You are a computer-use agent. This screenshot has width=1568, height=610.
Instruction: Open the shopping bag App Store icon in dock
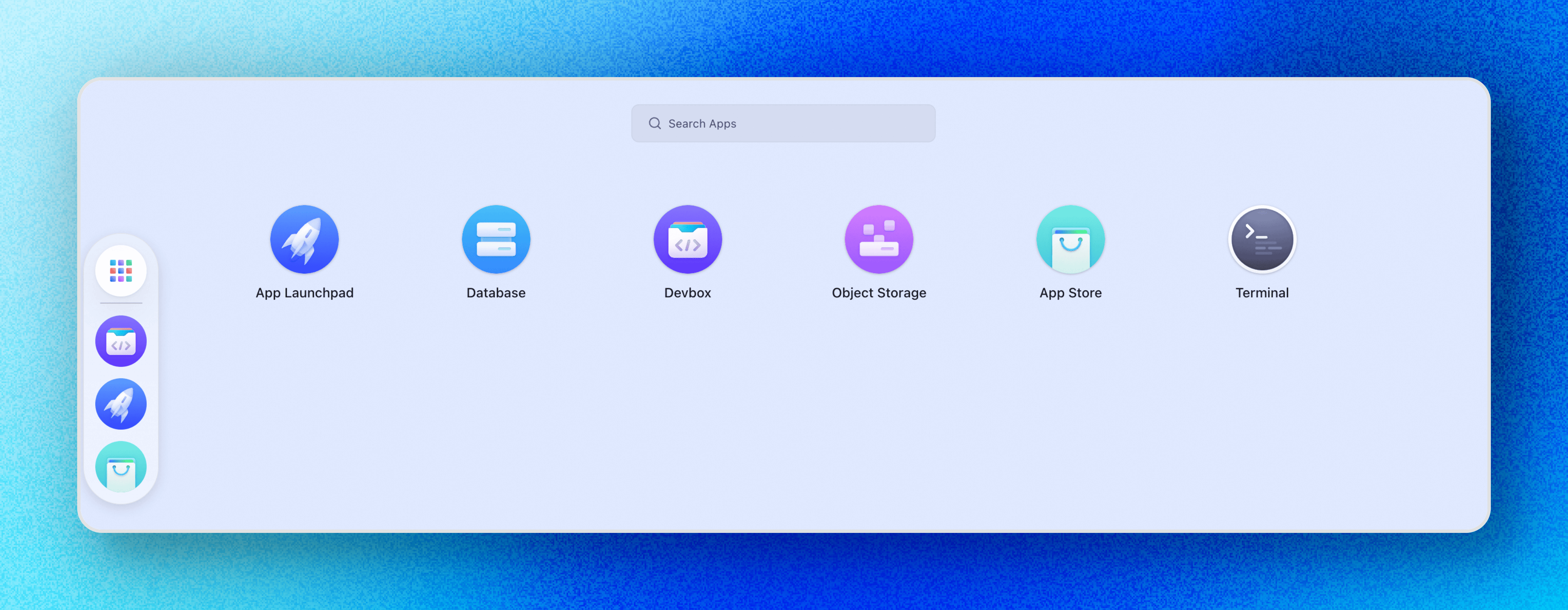click(x=121, y=466)
